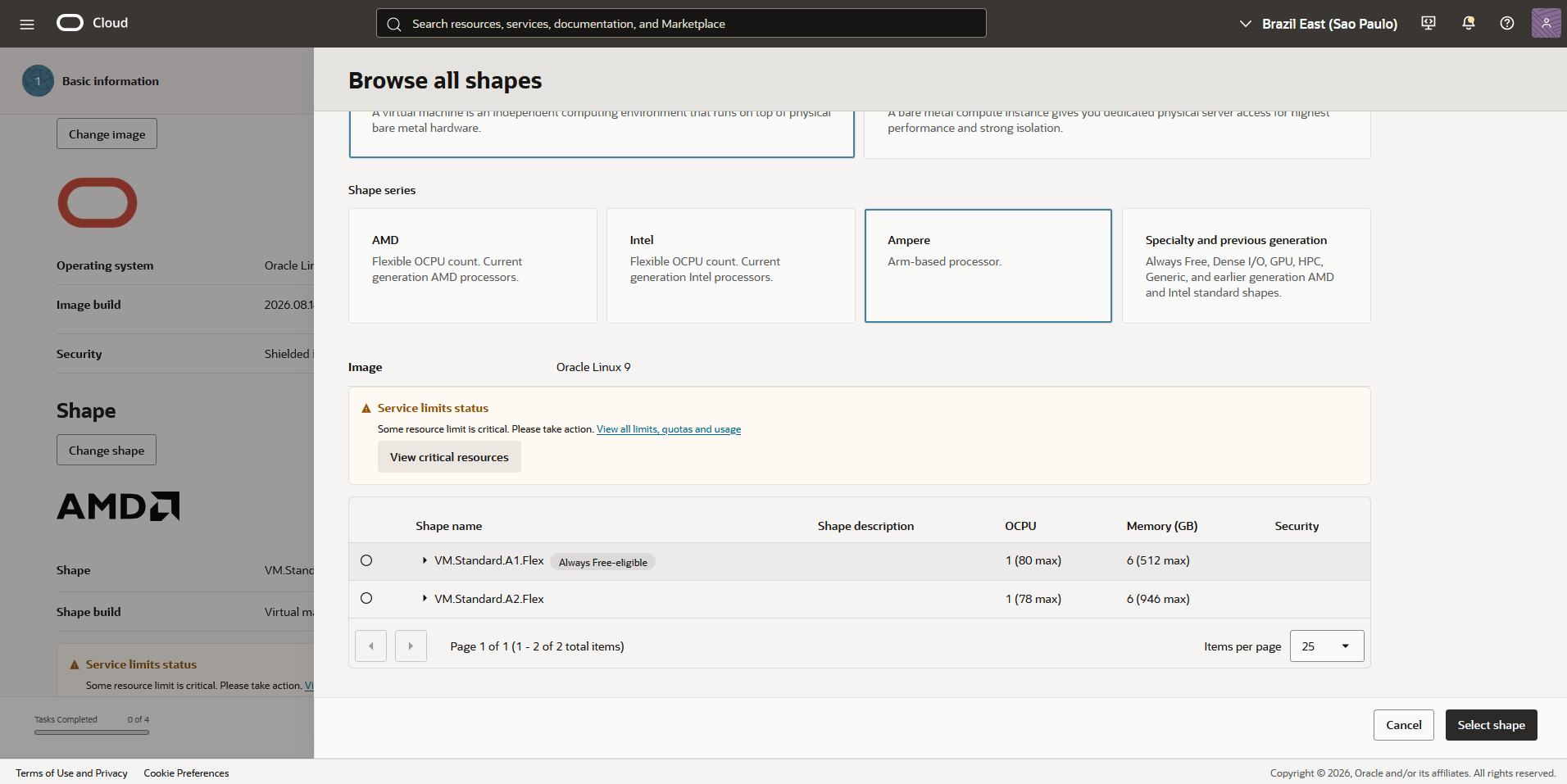Focus the Search resources input field
This screenshot has height=784, width=1567.
click(681, 24)
